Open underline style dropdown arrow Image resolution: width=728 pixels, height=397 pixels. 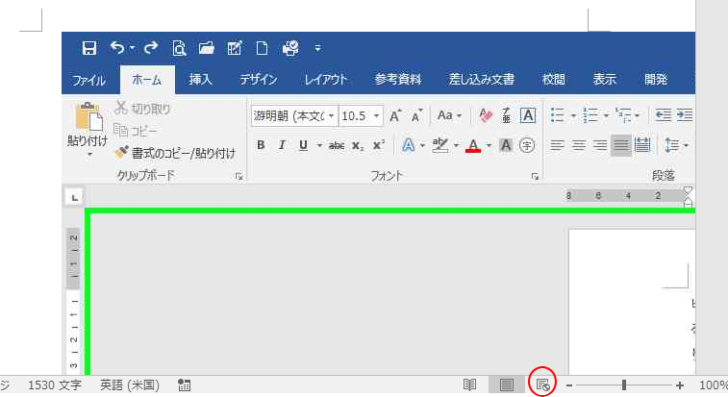click(x=319, y=146)
